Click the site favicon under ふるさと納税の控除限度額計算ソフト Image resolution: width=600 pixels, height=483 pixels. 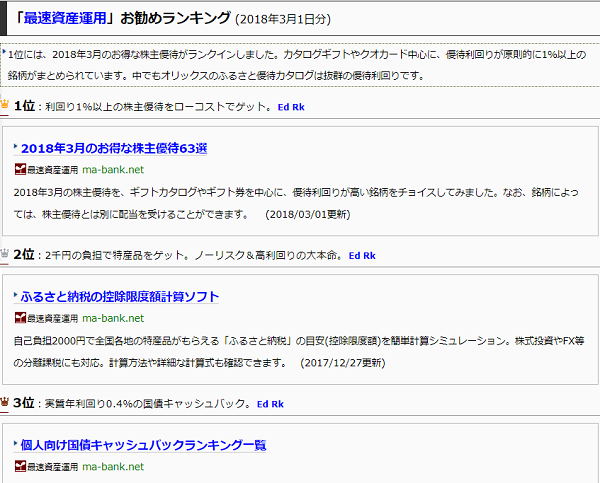[20, 318]
